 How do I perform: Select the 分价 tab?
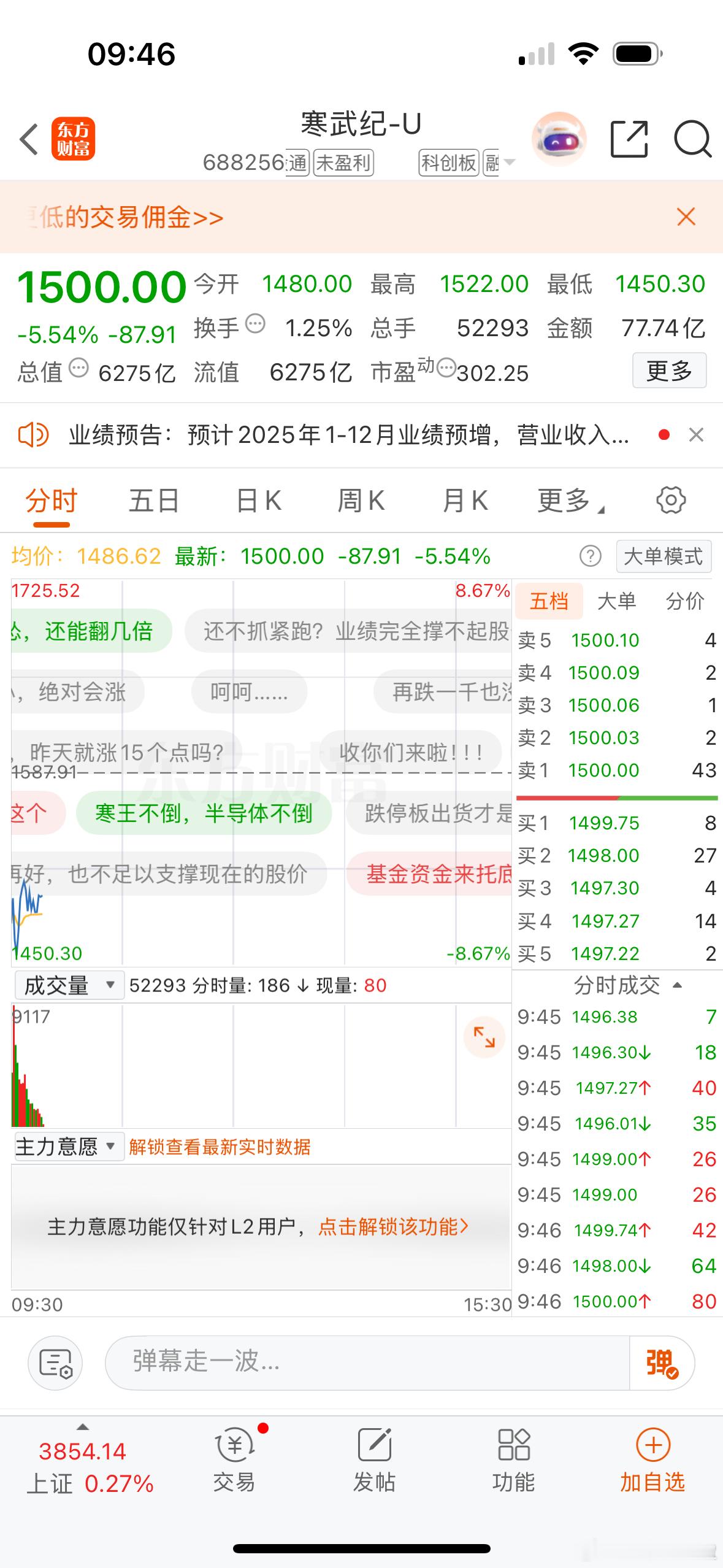(685, 601)
